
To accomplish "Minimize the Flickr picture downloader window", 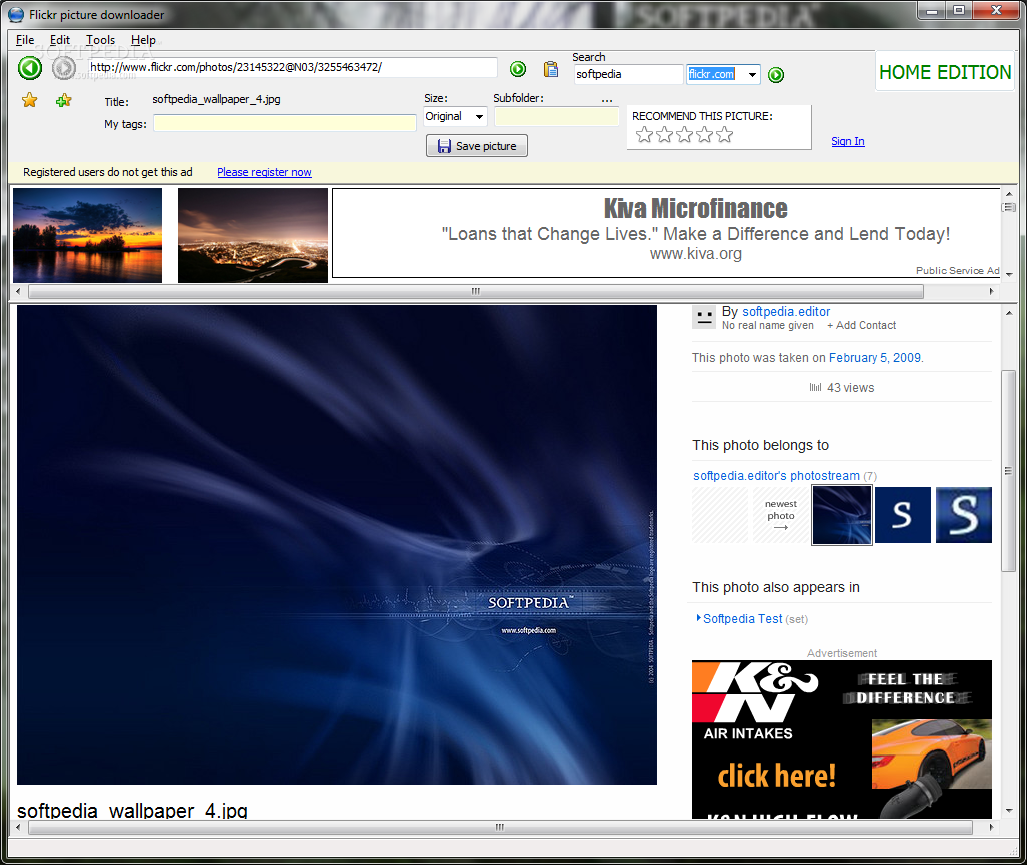I will click(x=931, y=10).
